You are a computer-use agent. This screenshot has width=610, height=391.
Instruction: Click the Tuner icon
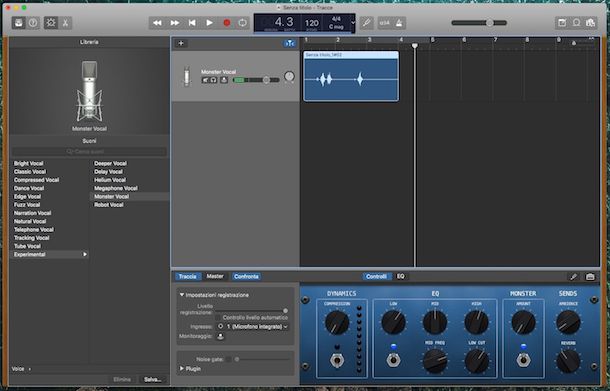click(x=366, y=23)
